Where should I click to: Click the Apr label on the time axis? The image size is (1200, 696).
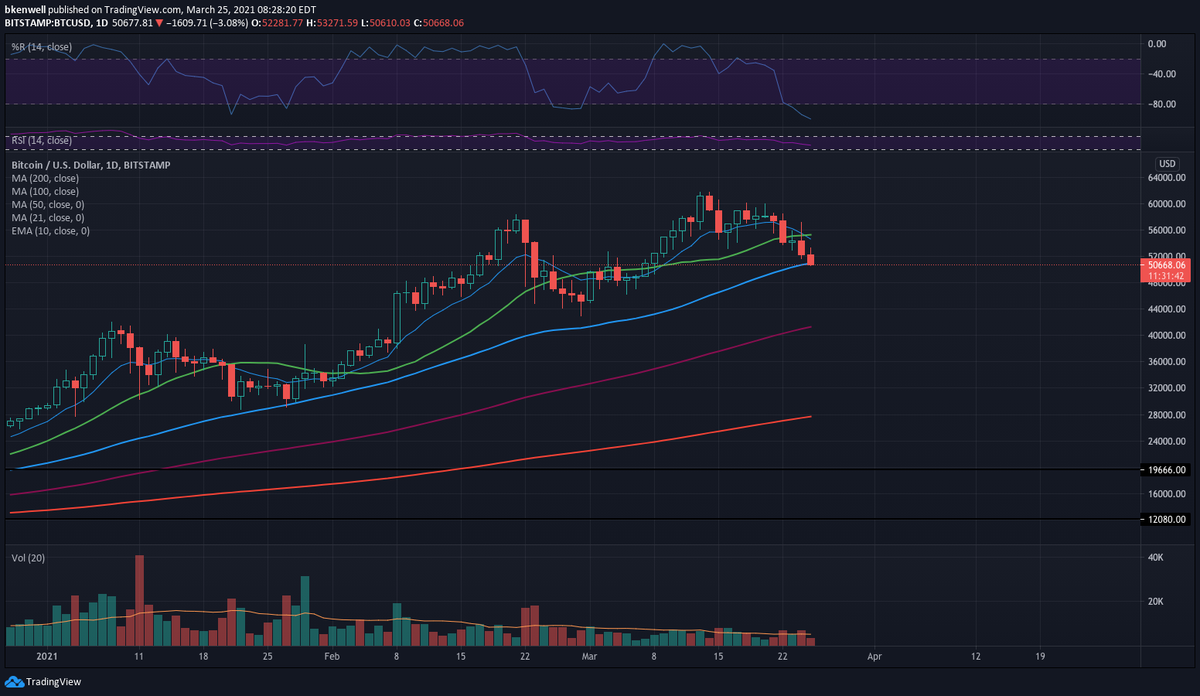tap(875, 657)
